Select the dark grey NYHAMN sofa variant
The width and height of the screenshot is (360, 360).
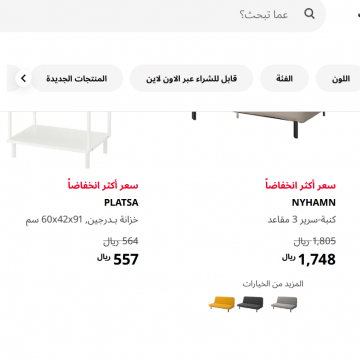(250, 304)
